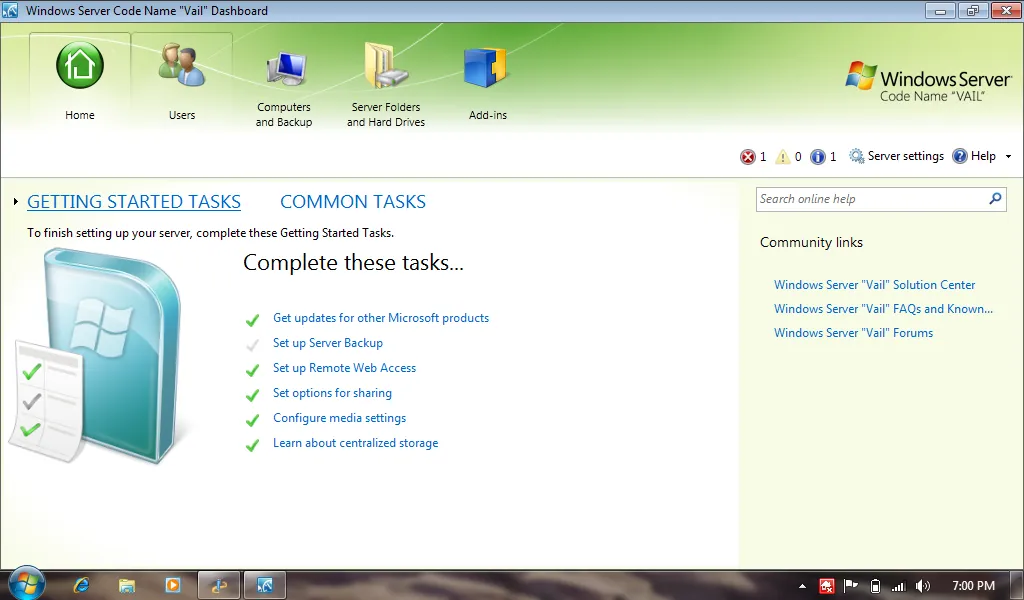
Task: Click the Server settings gear
Action: (x=856, y=156)
